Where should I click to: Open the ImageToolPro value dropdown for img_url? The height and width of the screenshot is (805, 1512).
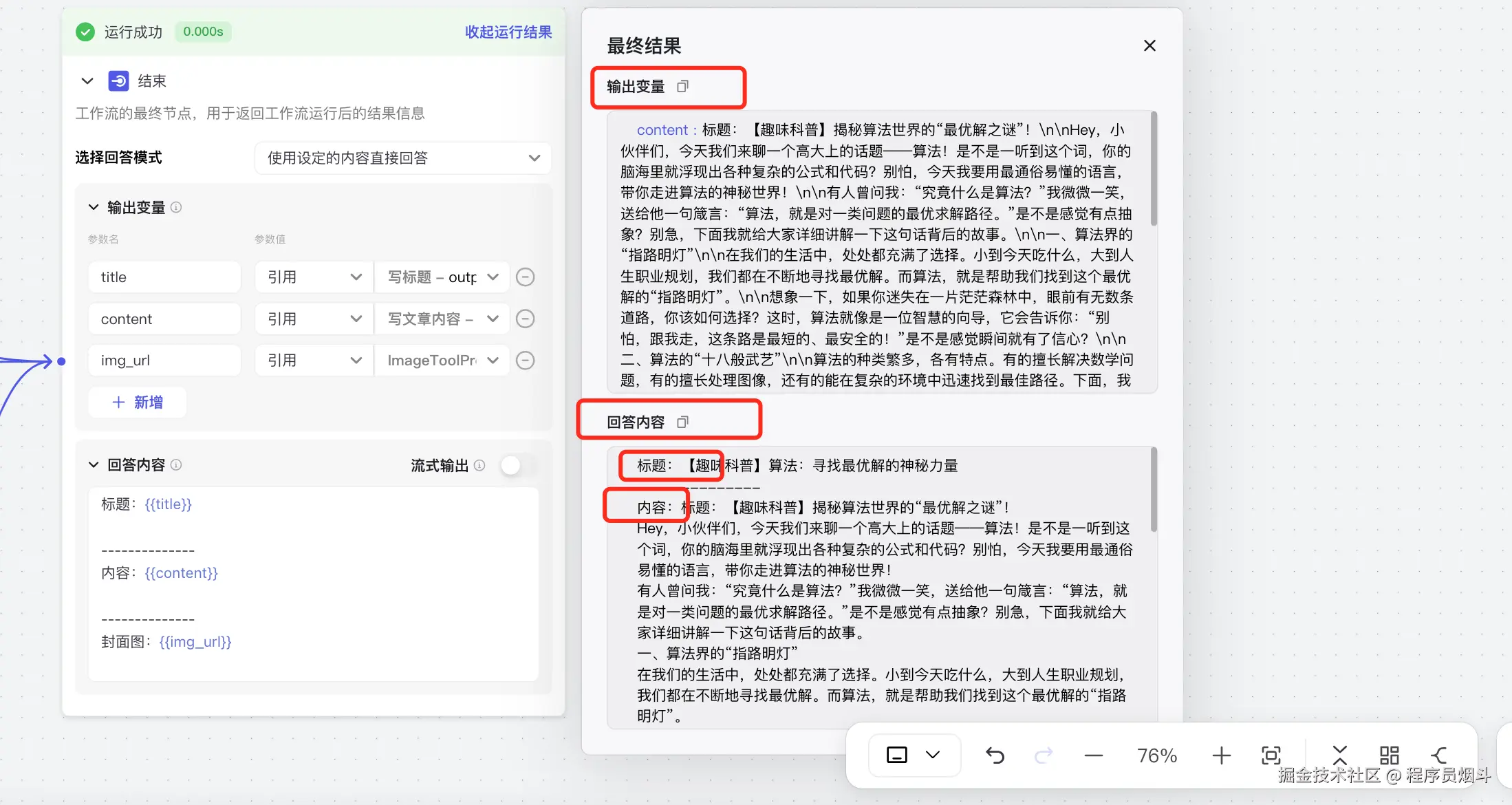(x=442, y=361)
